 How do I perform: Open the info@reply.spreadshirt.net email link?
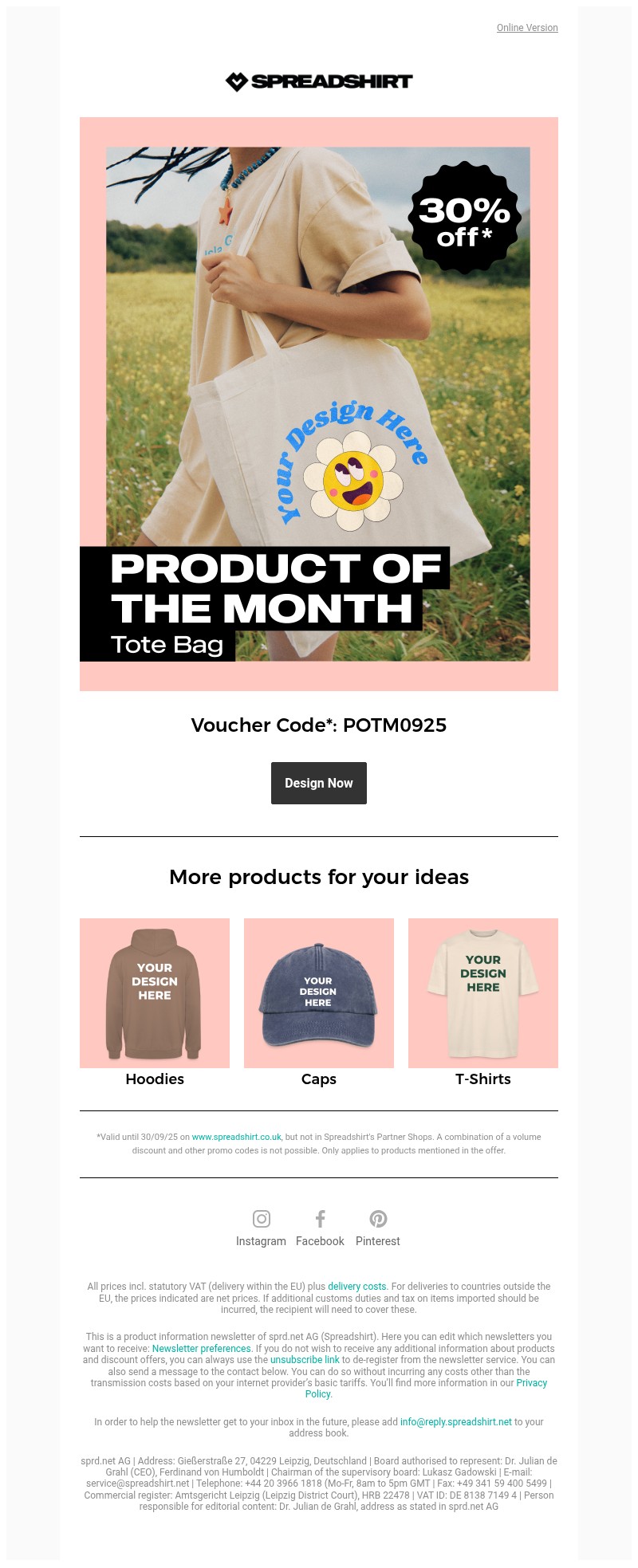[x=456, y=1422]
